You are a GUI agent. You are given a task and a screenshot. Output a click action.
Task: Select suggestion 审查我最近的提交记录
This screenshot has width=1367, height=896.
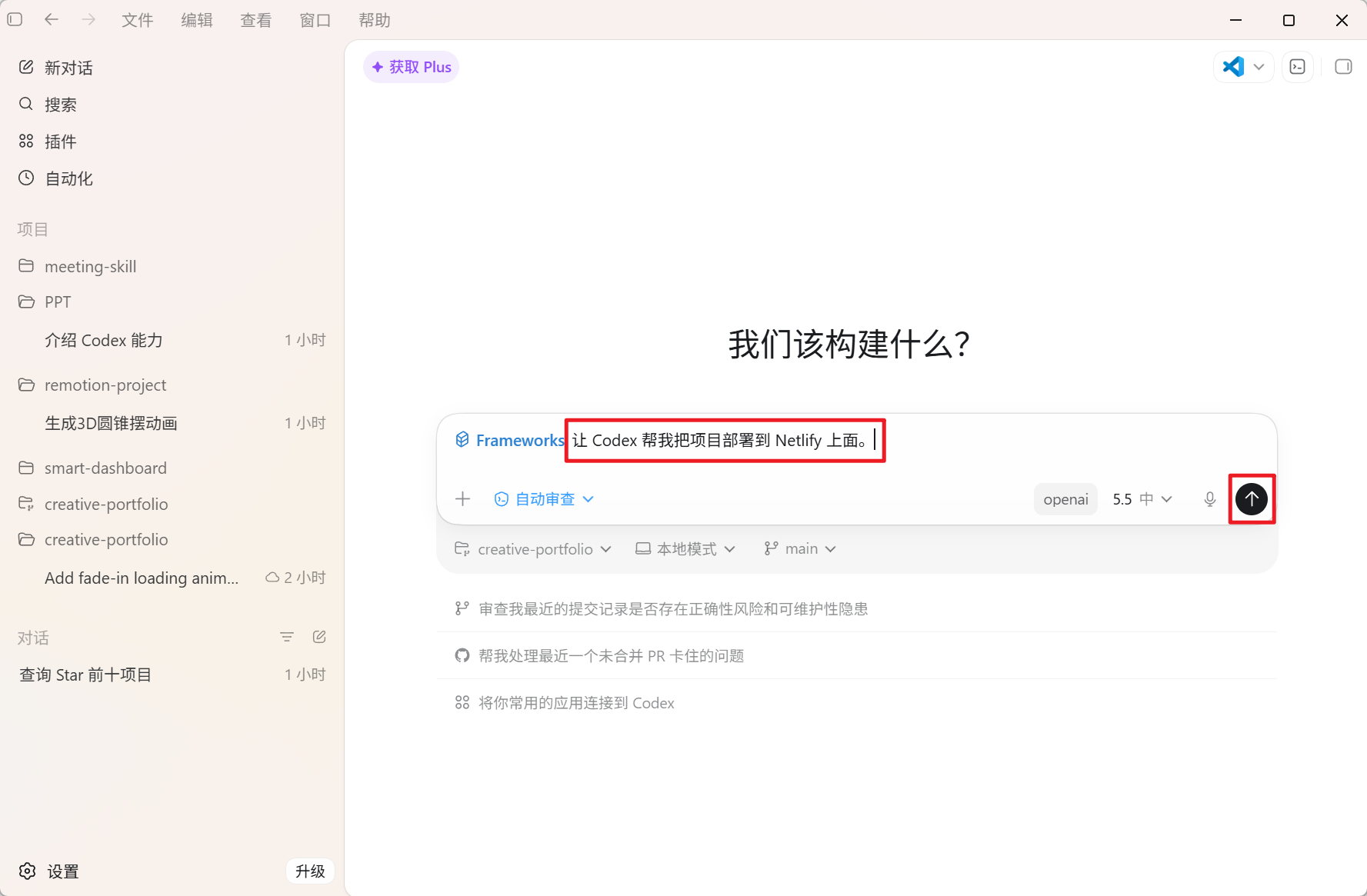point(857,608)
